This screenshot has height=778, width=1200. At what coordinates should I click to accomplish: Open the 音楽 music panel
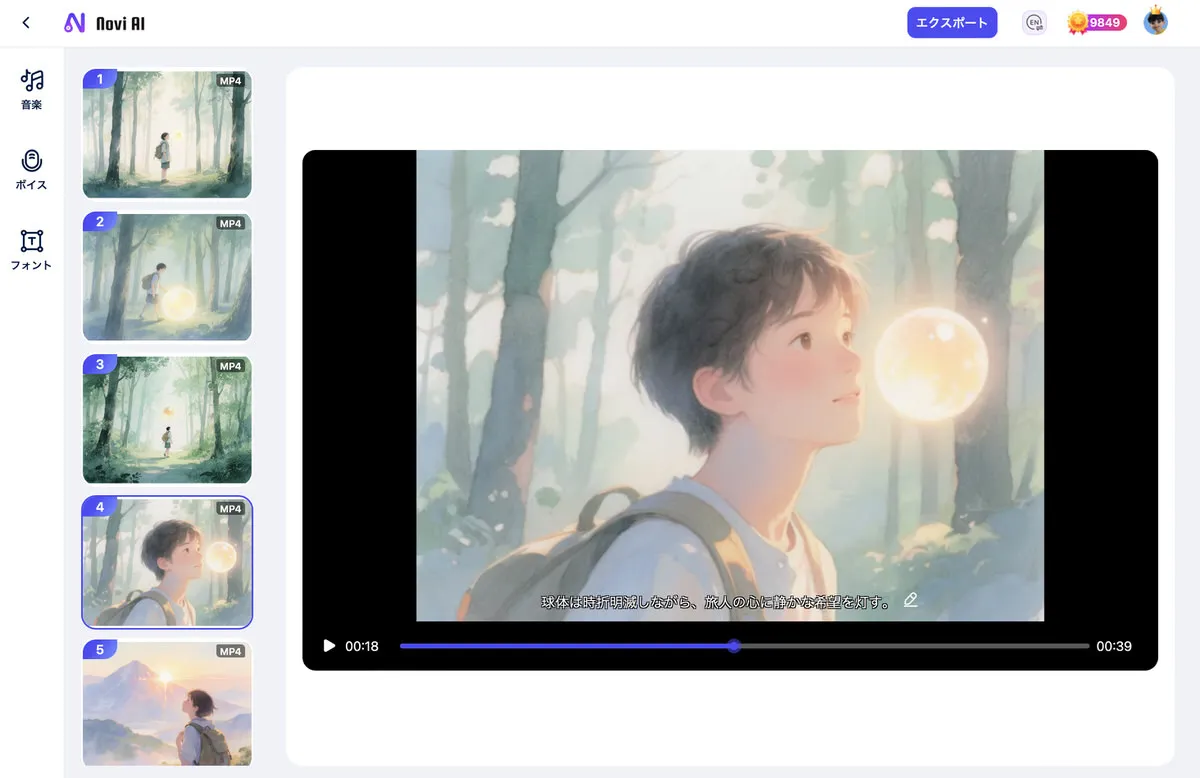[32, 89]
